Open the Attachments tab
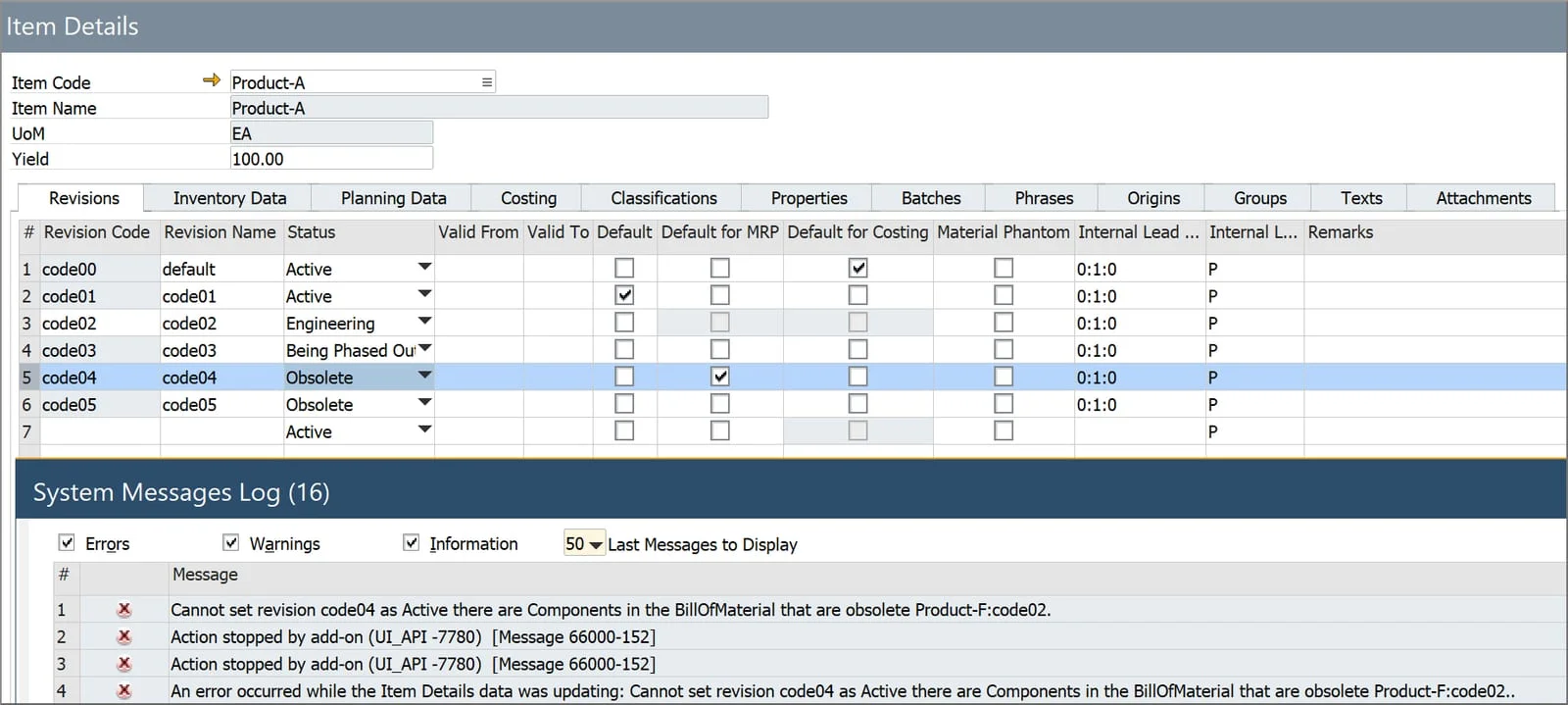1568x705 pixels. coord(1483,198)
